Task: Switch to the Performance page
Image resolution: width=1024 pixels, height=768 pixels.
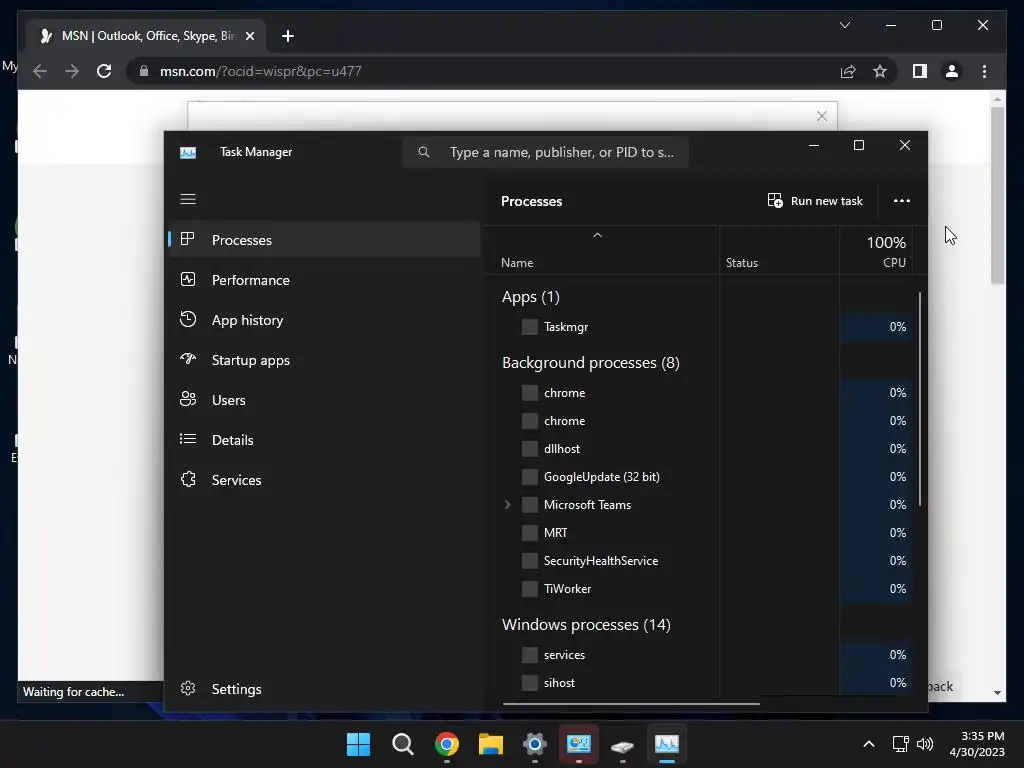Action: [x=325, y=280]
